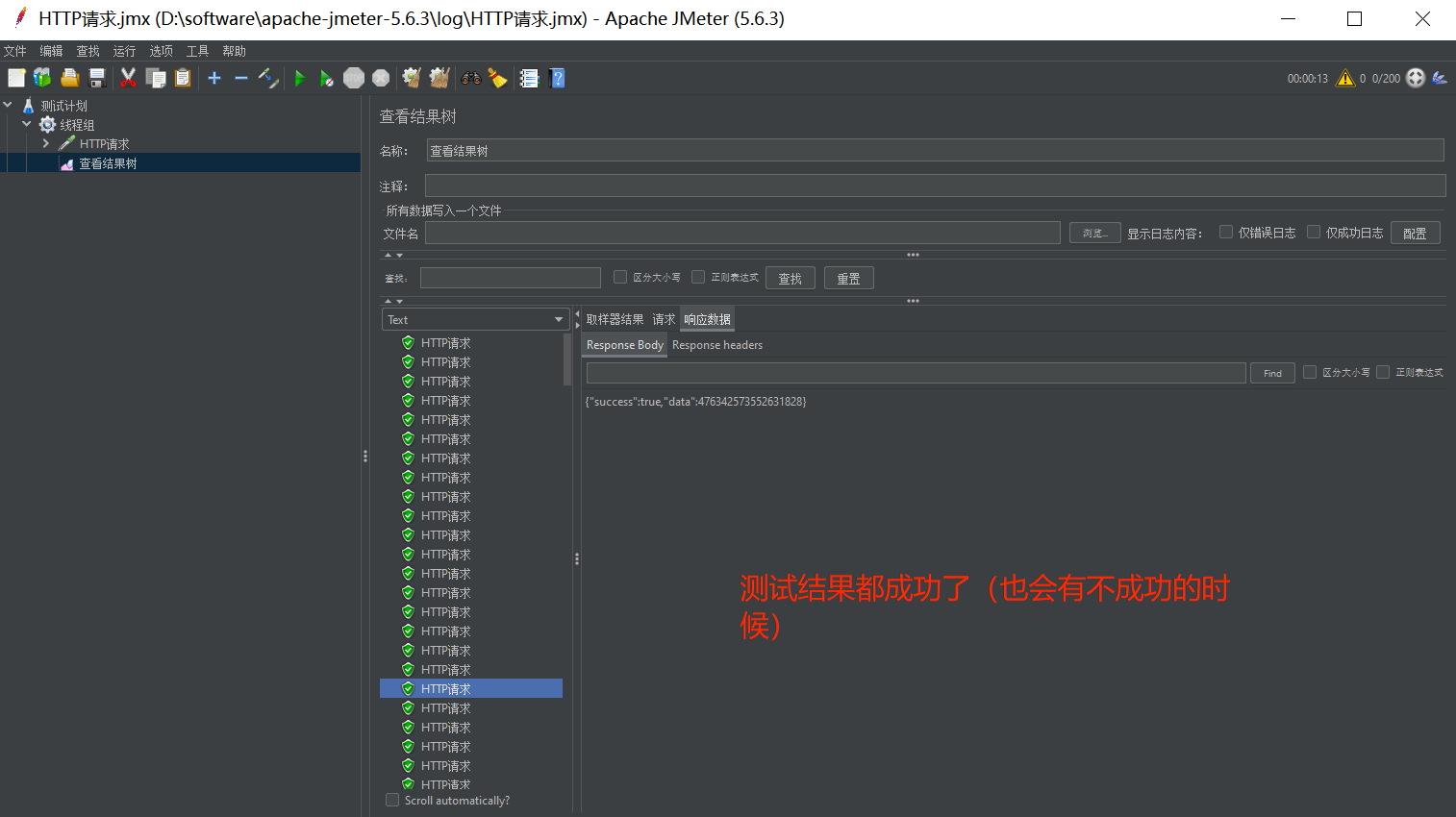Select the Response Body tab
Viewport: 1456px width, 817px height.
(625, 345)
